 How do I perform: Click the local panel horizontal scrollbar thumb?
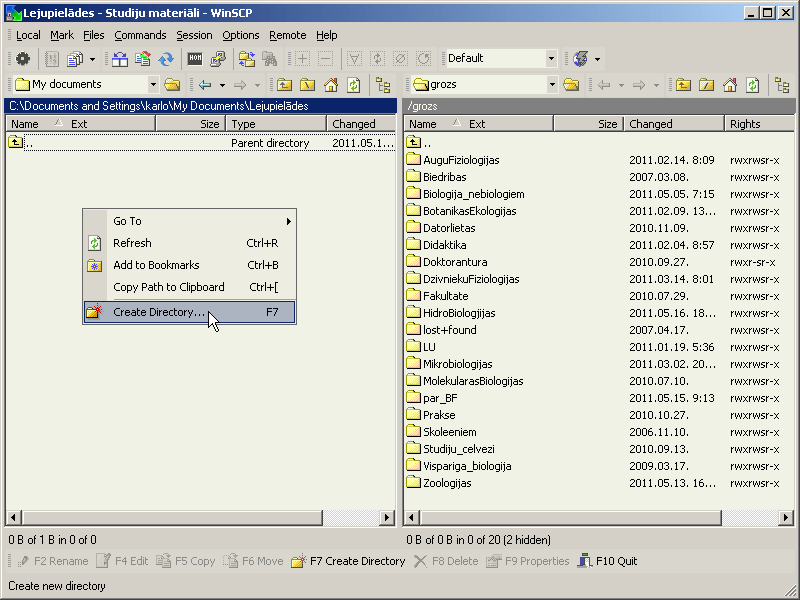coord(172,518)
